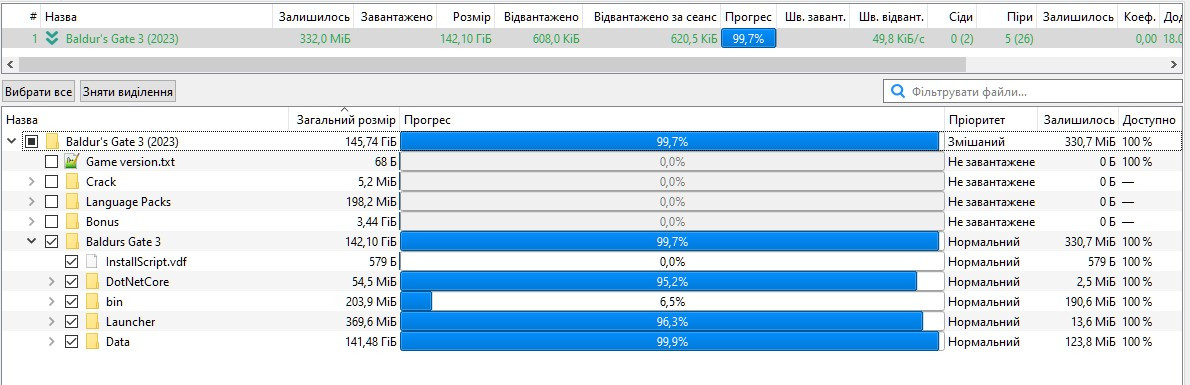The width and height of the screenshot is (1190, 385).
Task: Click the Зняти виділення button
Action: [x=128, y=92]
